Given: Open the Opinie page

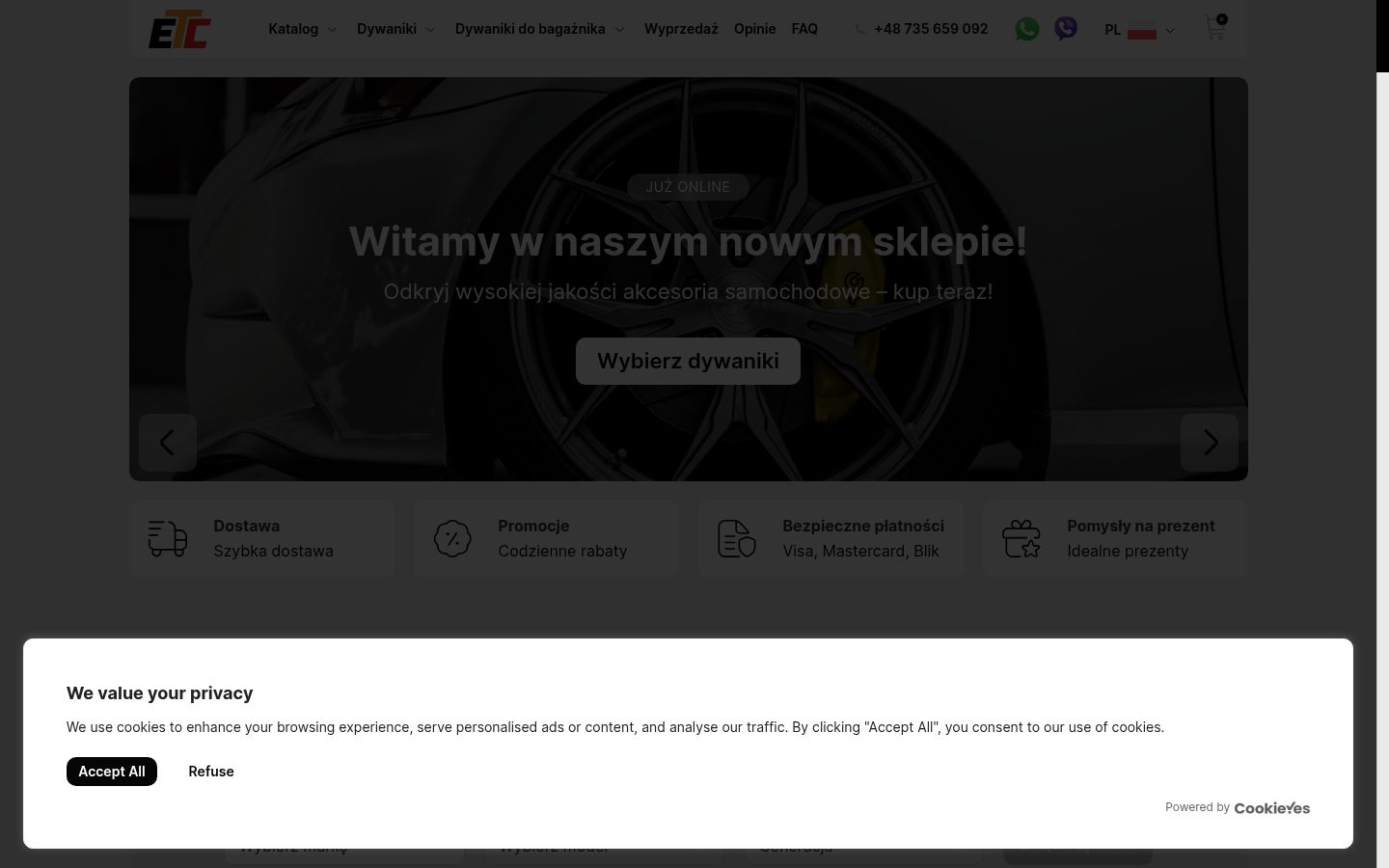Looking at the screenshot, I should click(x=755, y=29).
